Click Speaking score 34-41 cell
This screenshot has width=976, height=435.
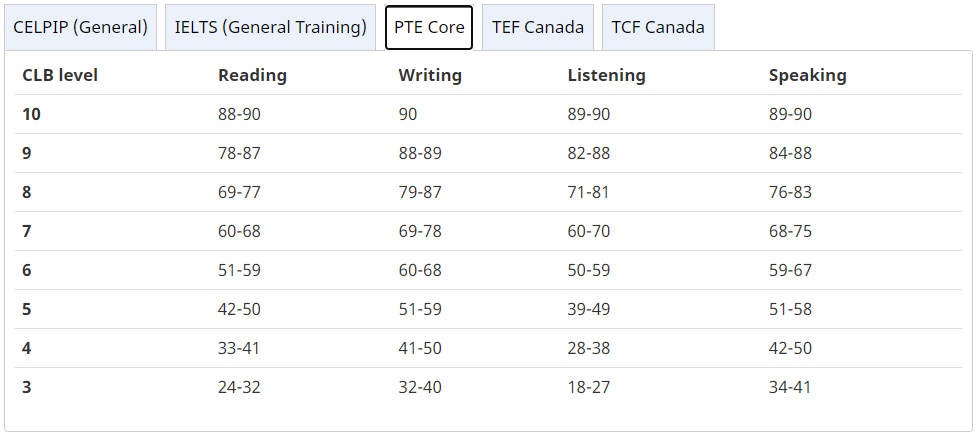pos(790,387)
